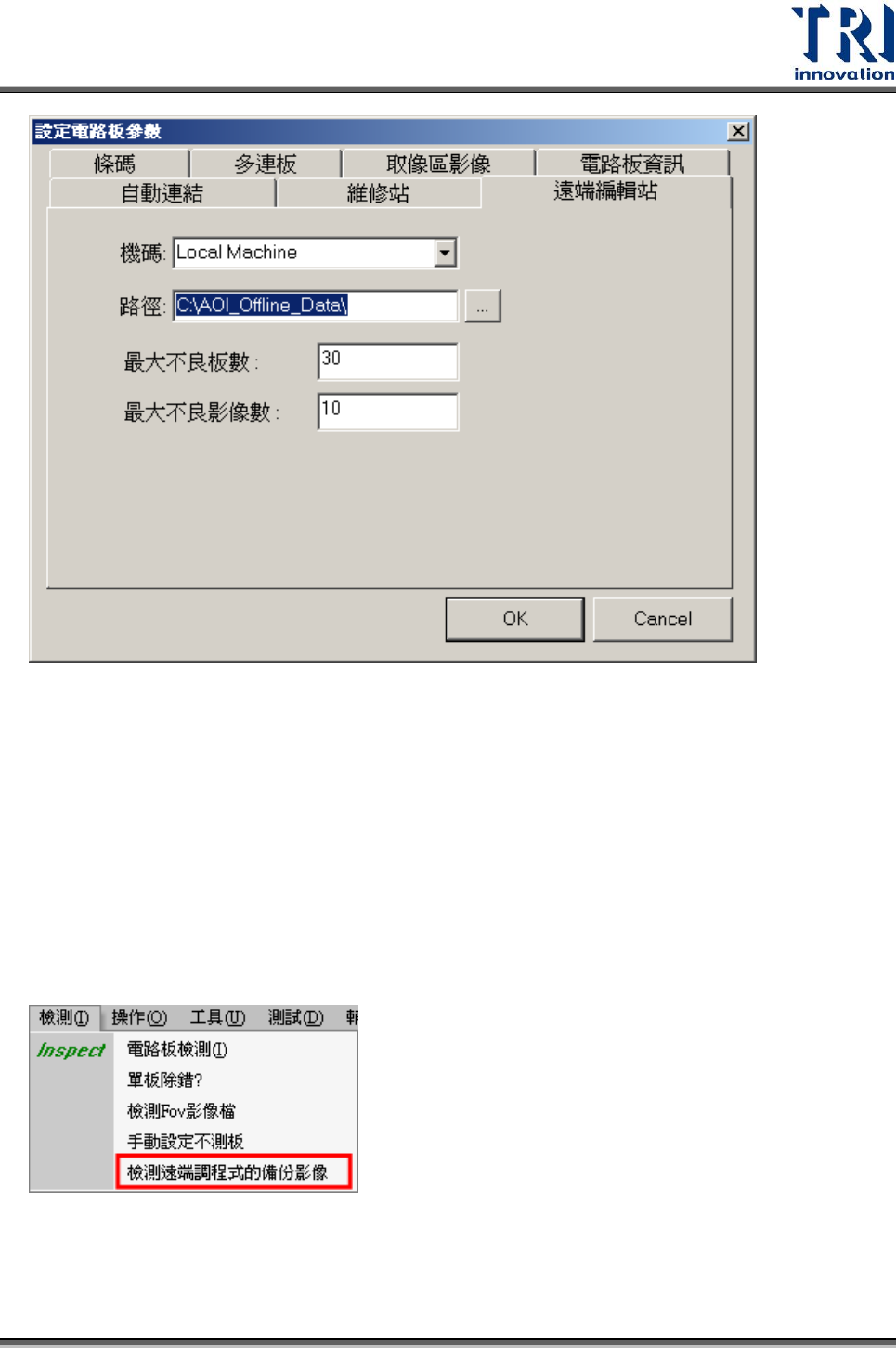896x1348 pixels.
Task: Select the 取像區影像 tab
Action: click(x=438, y=164)
